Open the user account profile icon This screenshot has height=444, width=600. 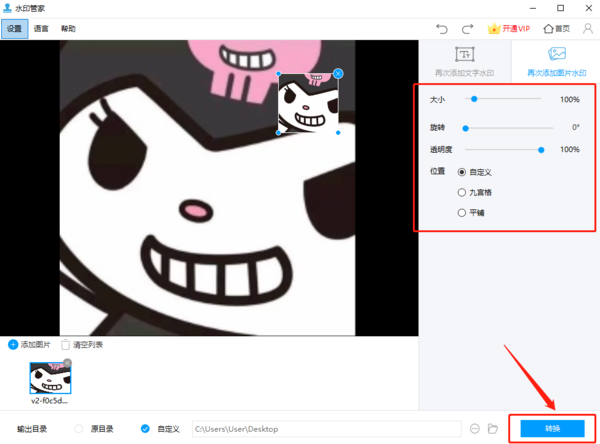click(588, 29)
